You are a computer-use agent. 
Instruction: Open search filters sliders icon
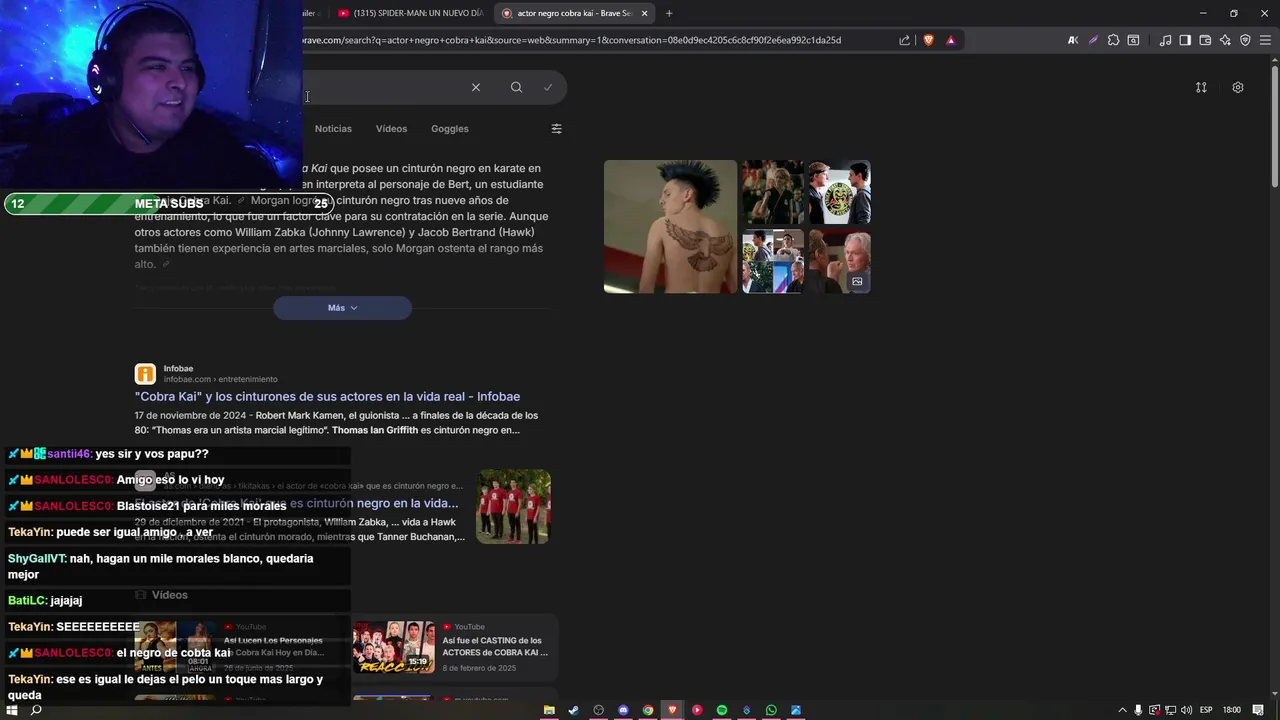pos(556,128)
